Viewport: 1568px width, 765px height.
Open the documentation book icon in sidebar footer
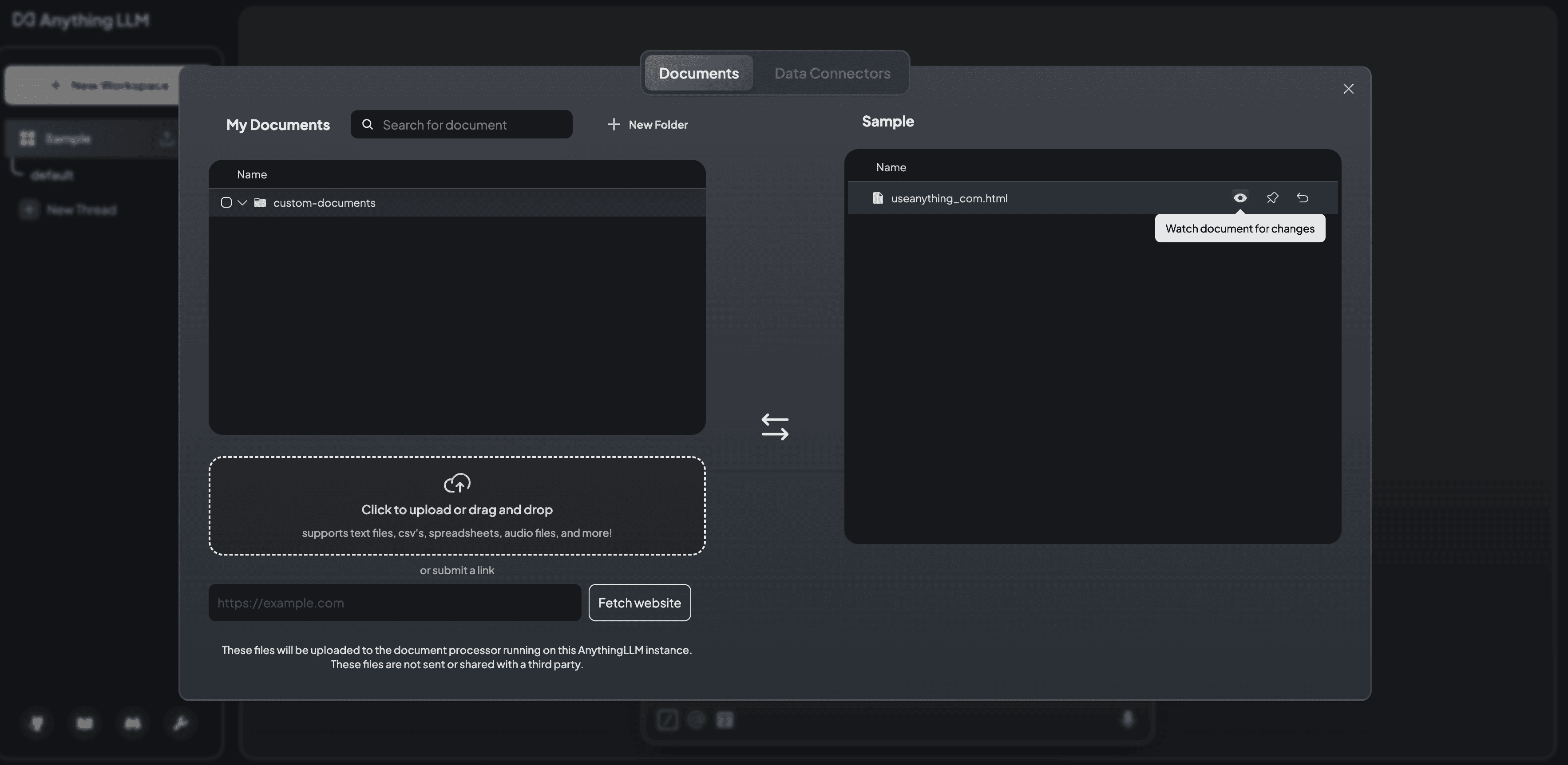(x=85, y=724)
